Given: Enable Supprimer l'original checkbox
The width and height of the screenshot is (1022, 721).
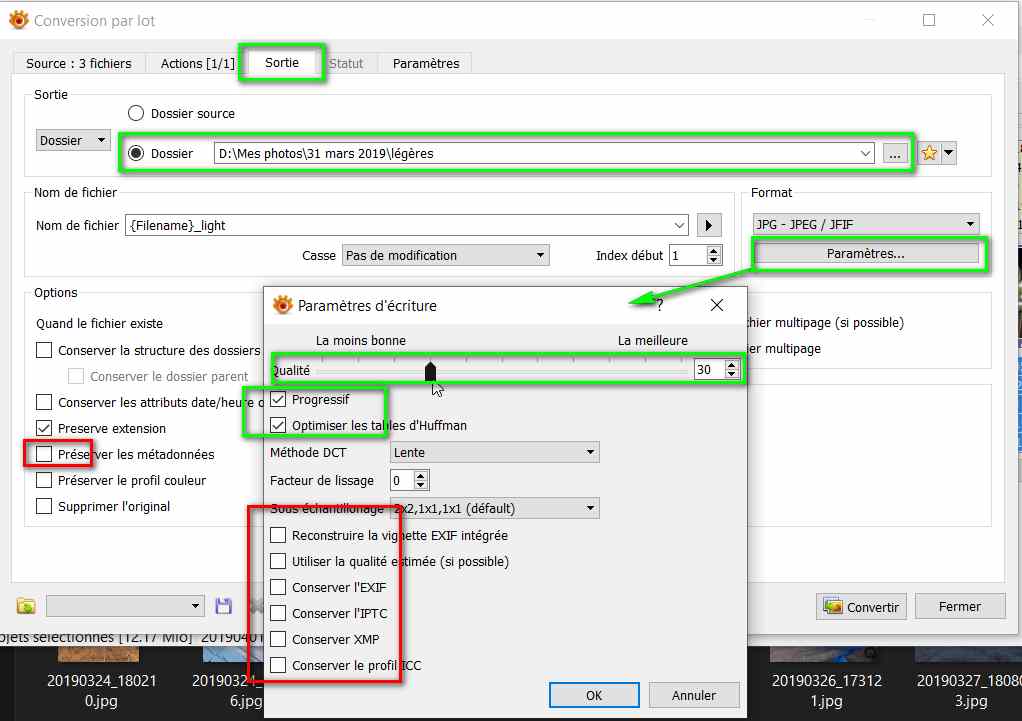Looking at the screenshot, I should point(44,507).
